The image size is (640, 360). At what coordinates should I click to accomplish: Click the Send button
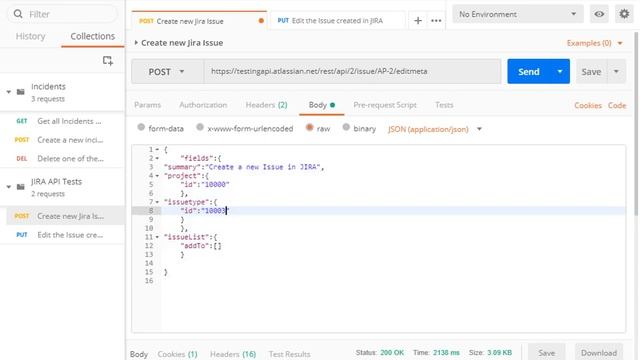529,71
